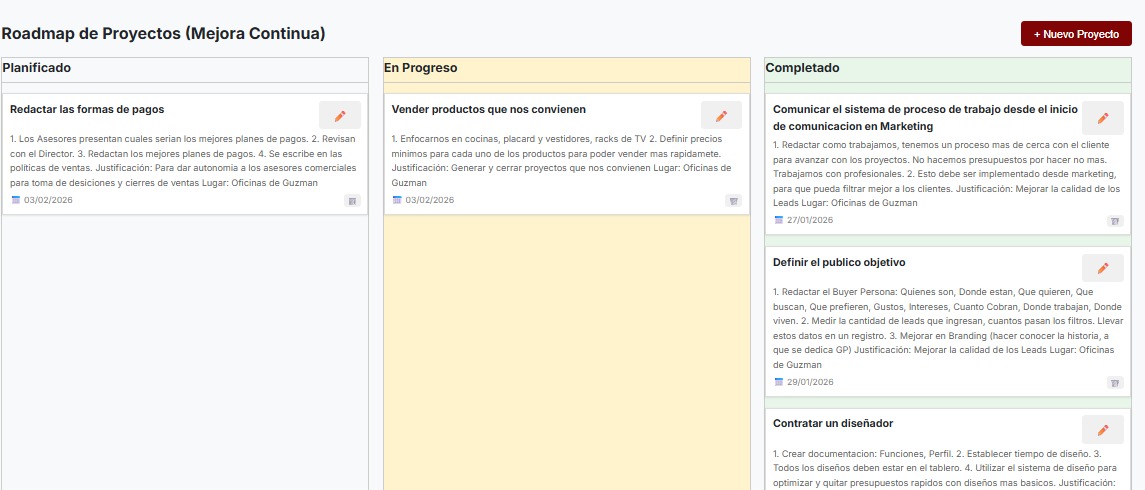The image size is (1145, 490).
Task: Click the 03/02/2026 date in Planificado
Action: pos(48,200)
